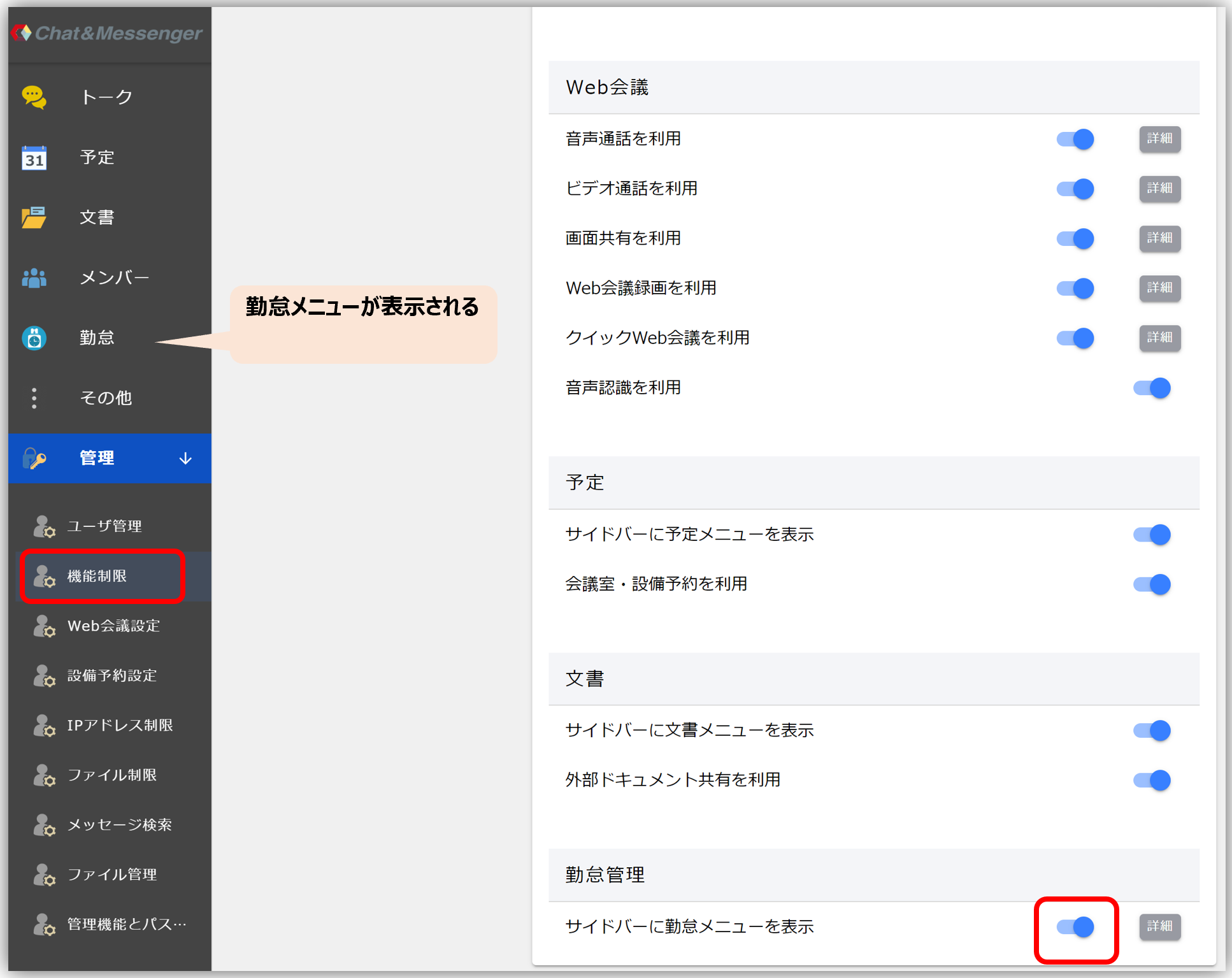Click the Web会議設定 user-gear icon
The image size is (1232, 978).
[44, 626]
